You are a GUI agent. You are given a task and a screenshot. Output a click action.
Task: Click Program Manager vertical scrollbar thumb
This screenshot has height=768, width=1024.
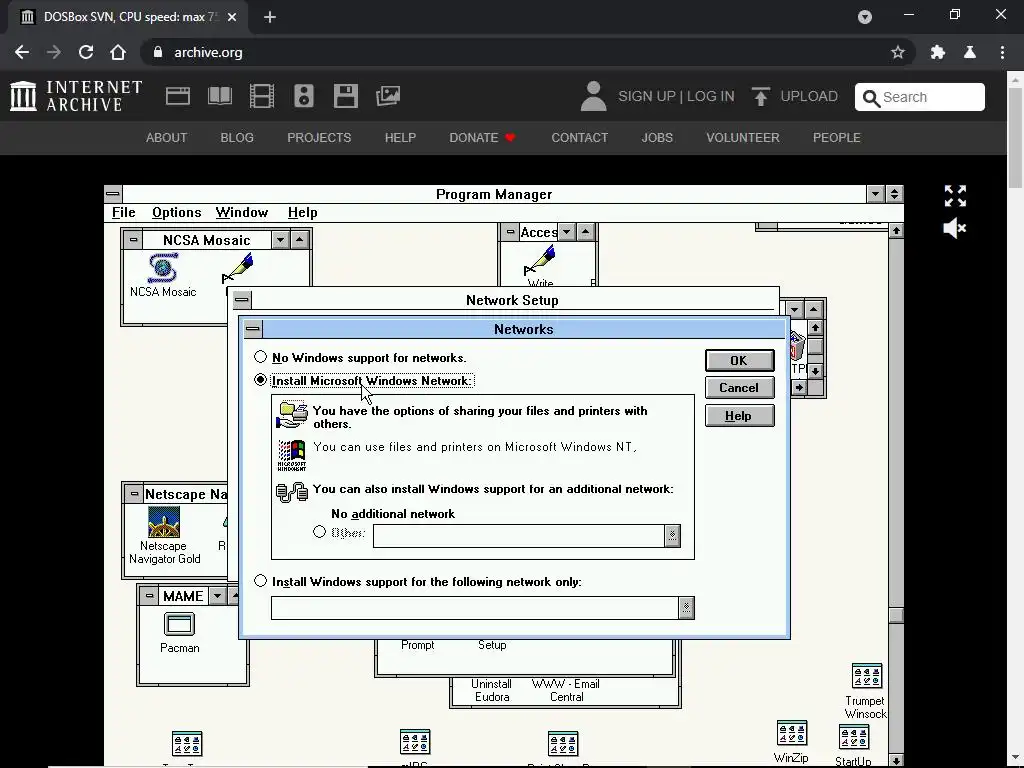pyautogui.click(x=897, y=615)
